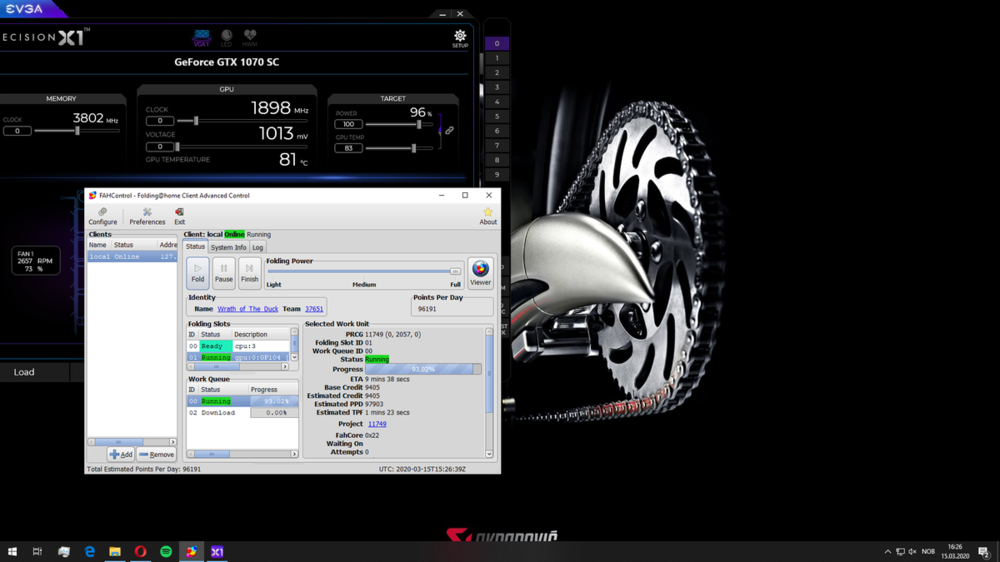Viewport: 1000px width, 562px height.
Task: Click the voltage offset input field
Action: pos(159,147)
